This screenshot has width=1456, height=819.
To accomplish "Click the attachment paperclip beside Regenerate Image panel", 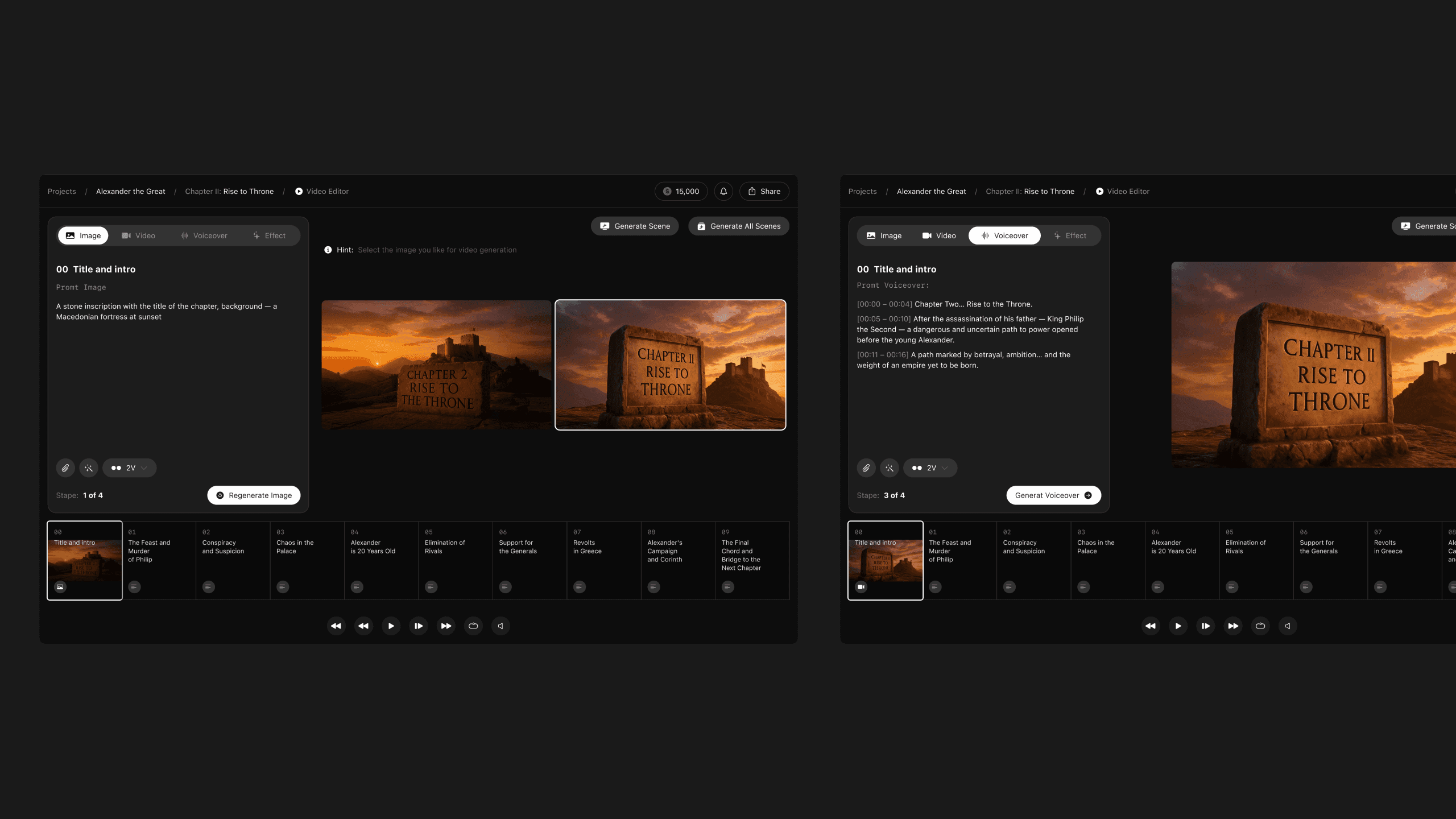I will [65, 468].
